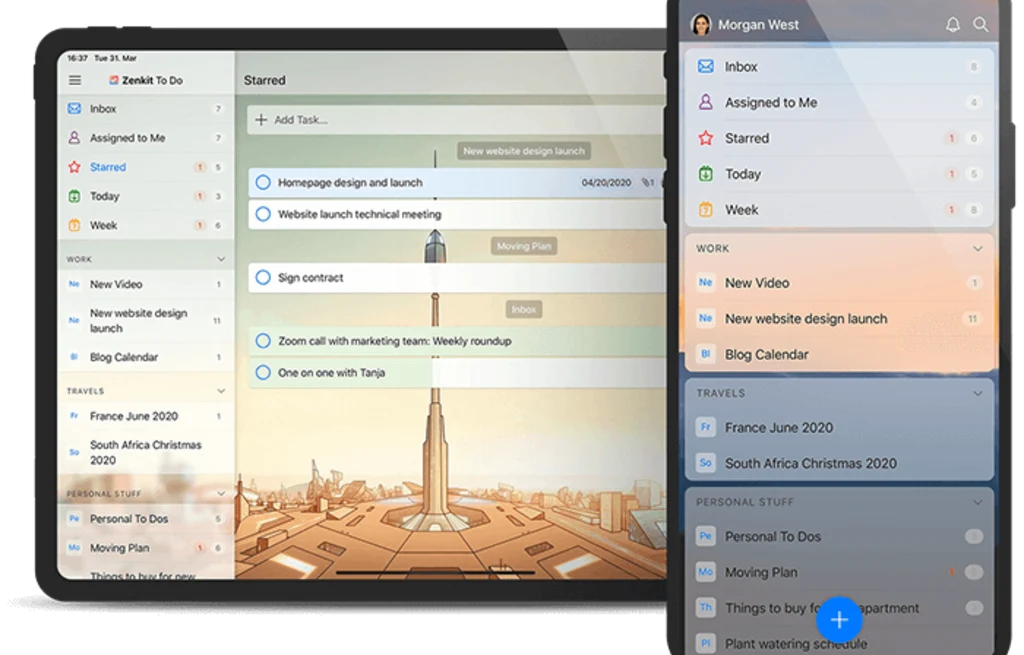1024x655 pixels.
Task: Click the South Africa Christmas 2020 icon on the phone
Action: 706,463
